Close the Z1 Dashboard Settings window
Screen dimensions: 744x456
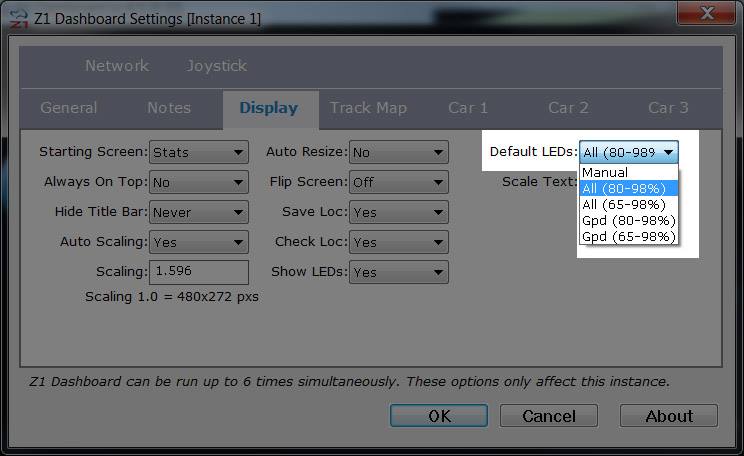[706, 13]
